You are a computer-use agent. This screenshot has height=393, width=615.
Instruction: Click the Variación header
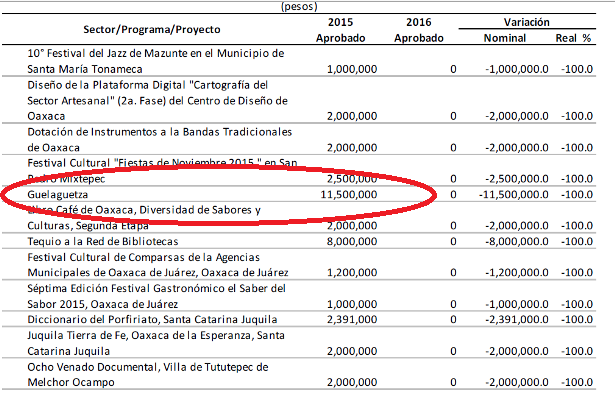click(526, 22)
